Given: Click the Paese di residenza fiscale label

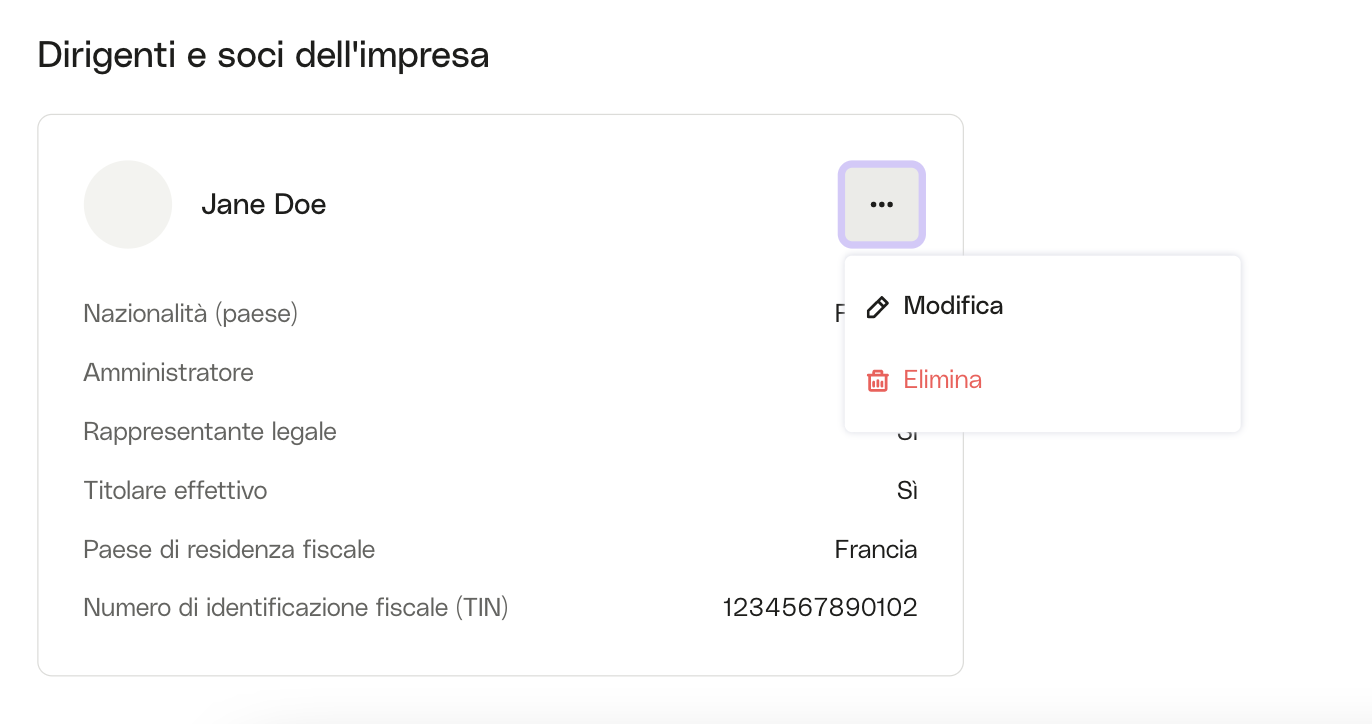Looking at the screenshot, I should tap(229, 549).
